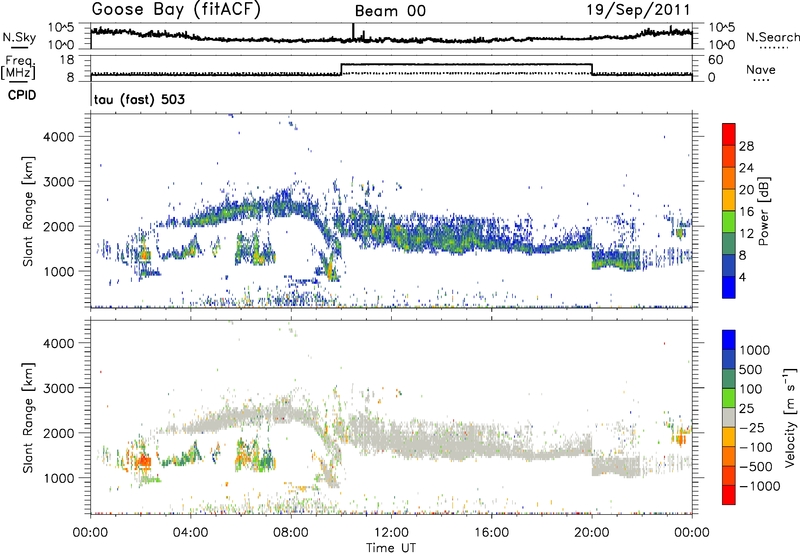This screenshot has width=800, height=554.
Task: Select the Freq. [MHz] axis label
Action: point(18,68)
